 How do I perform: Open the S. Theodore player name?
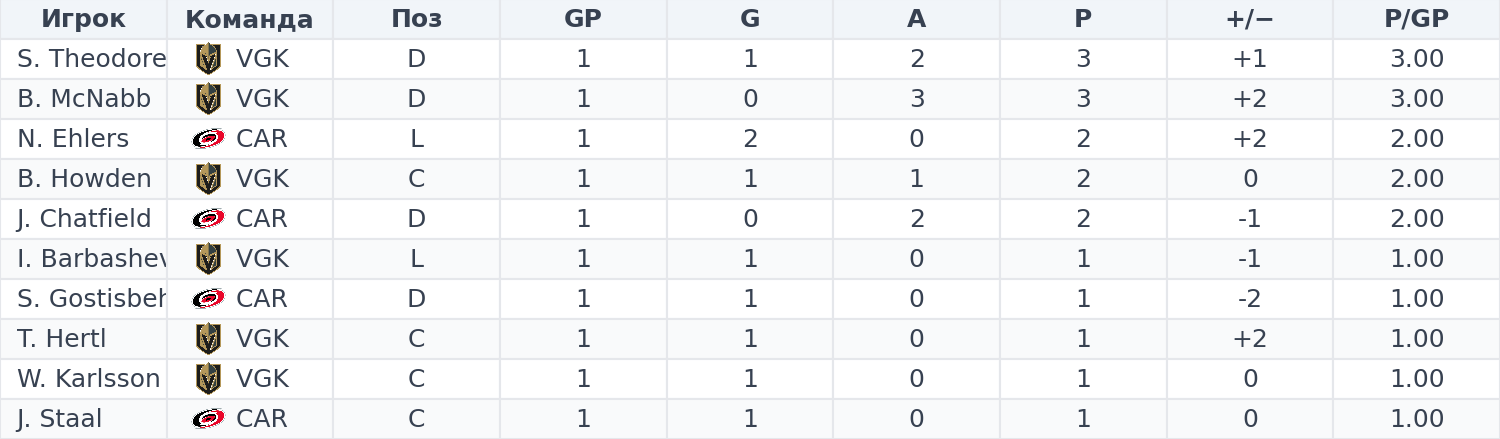click(x=91, y=59)
